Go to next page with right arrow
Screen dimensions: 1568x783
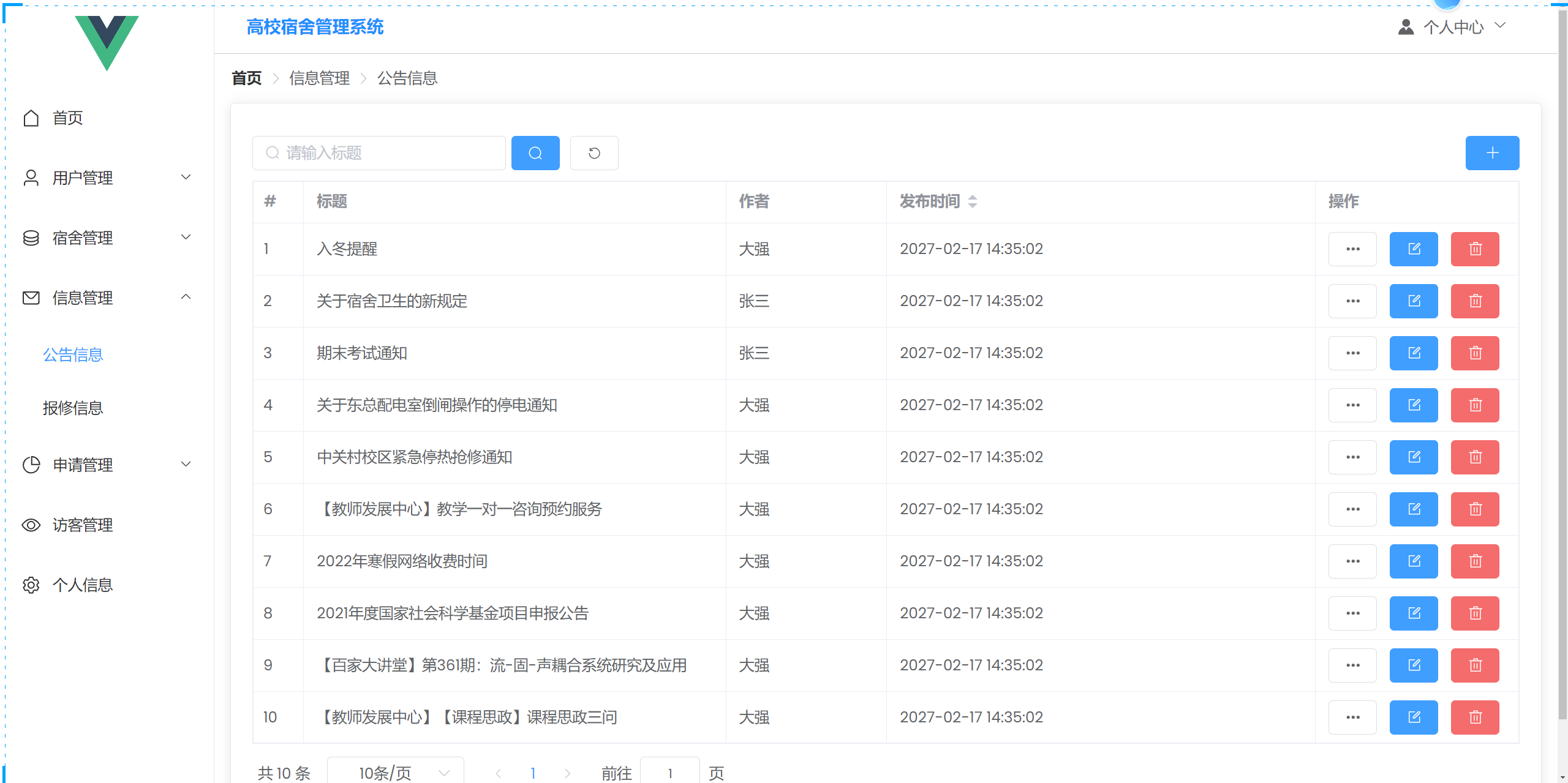[x=569, y=773]
